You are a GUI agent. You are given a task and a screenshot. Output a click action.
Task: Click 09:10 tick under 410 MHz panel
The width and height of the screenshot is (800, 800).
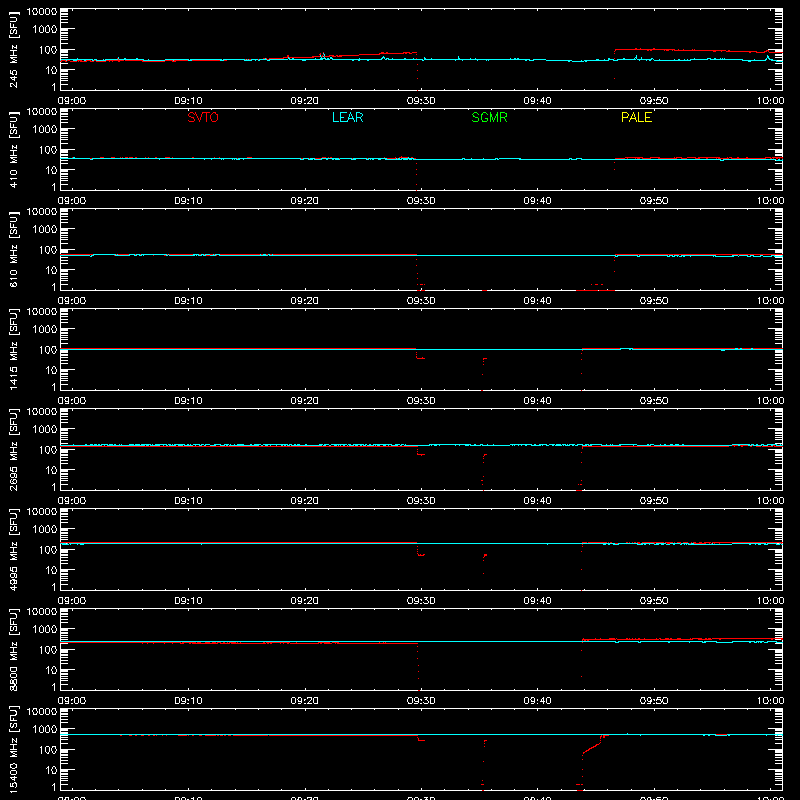[x=188, y=201]
